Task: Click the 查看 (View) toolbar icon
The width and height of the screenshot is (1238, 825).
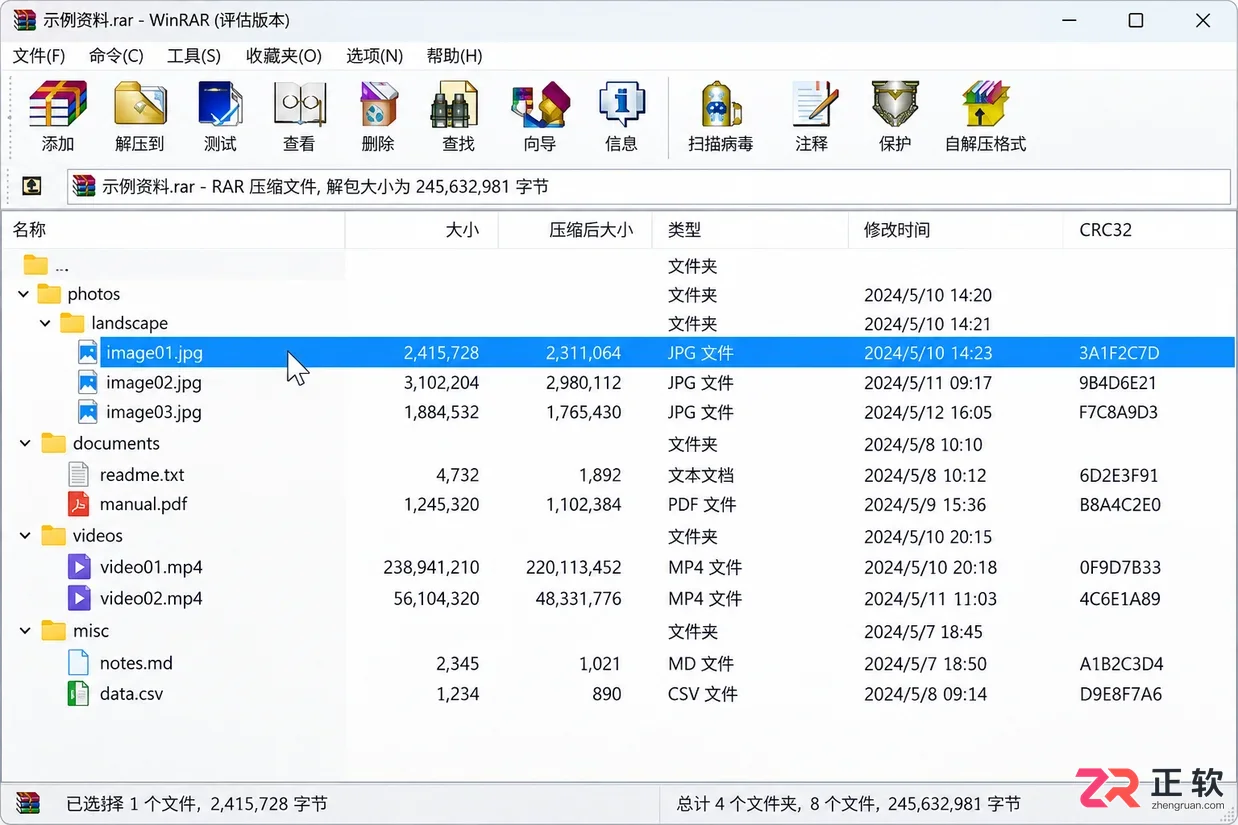Action: click(299, 105)
